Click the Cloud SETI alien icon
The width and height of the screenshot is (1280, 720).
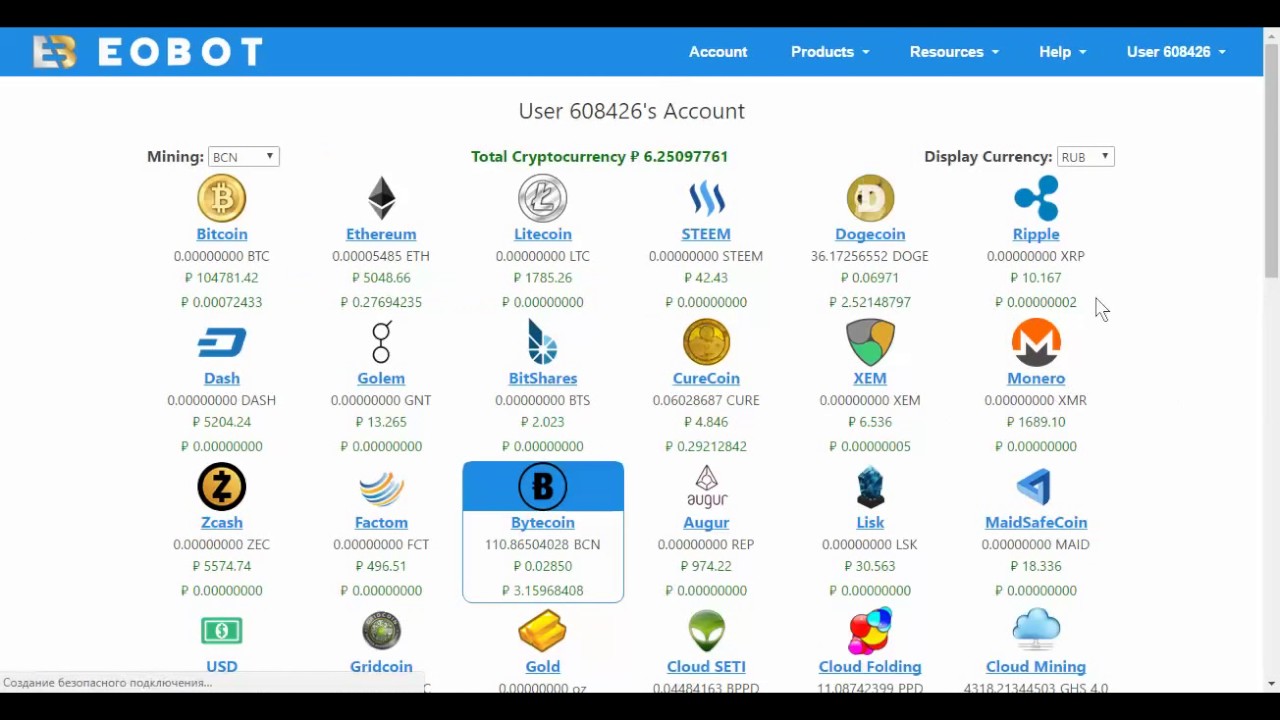tap(706, 630)
